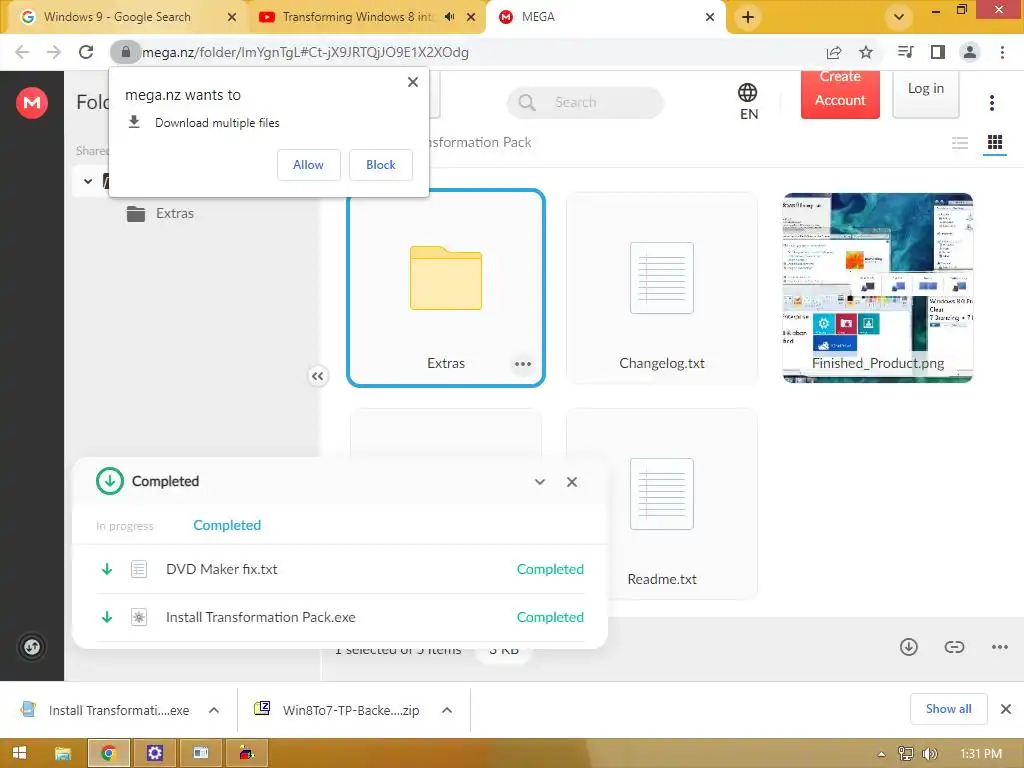Viewport: 1024px width, 768px height.
Task: Open Chrome side panel icon
Action: pos(938,52)
